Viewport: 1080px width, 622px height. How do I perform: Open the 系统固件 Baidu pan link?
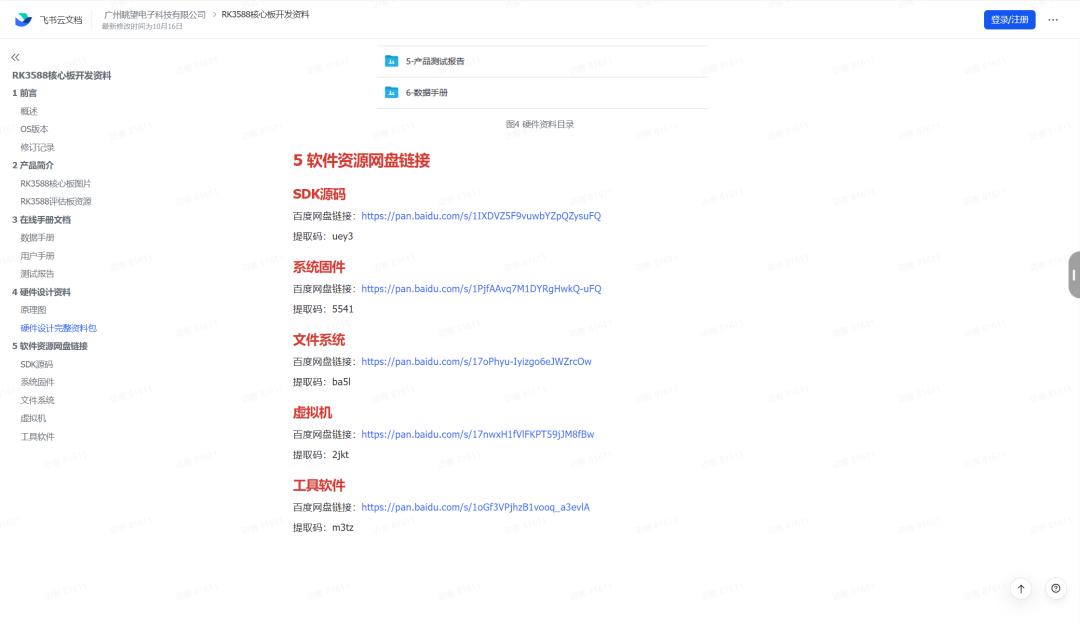(x=480, y=288)
